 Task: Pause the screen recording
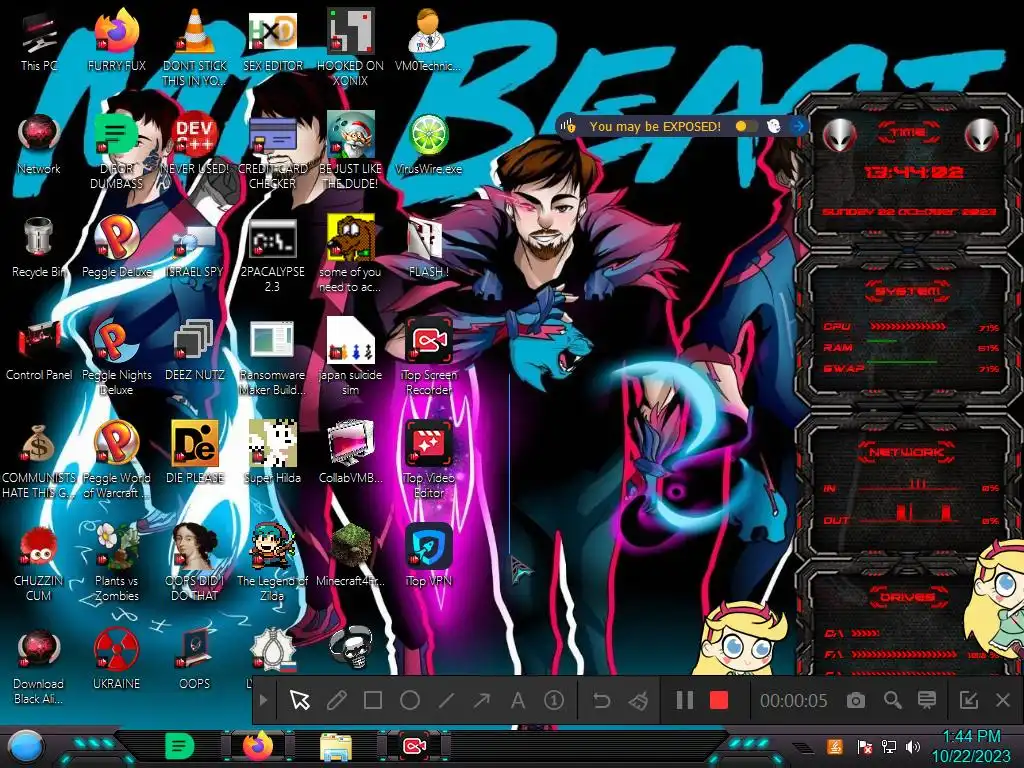click(684, 701)
